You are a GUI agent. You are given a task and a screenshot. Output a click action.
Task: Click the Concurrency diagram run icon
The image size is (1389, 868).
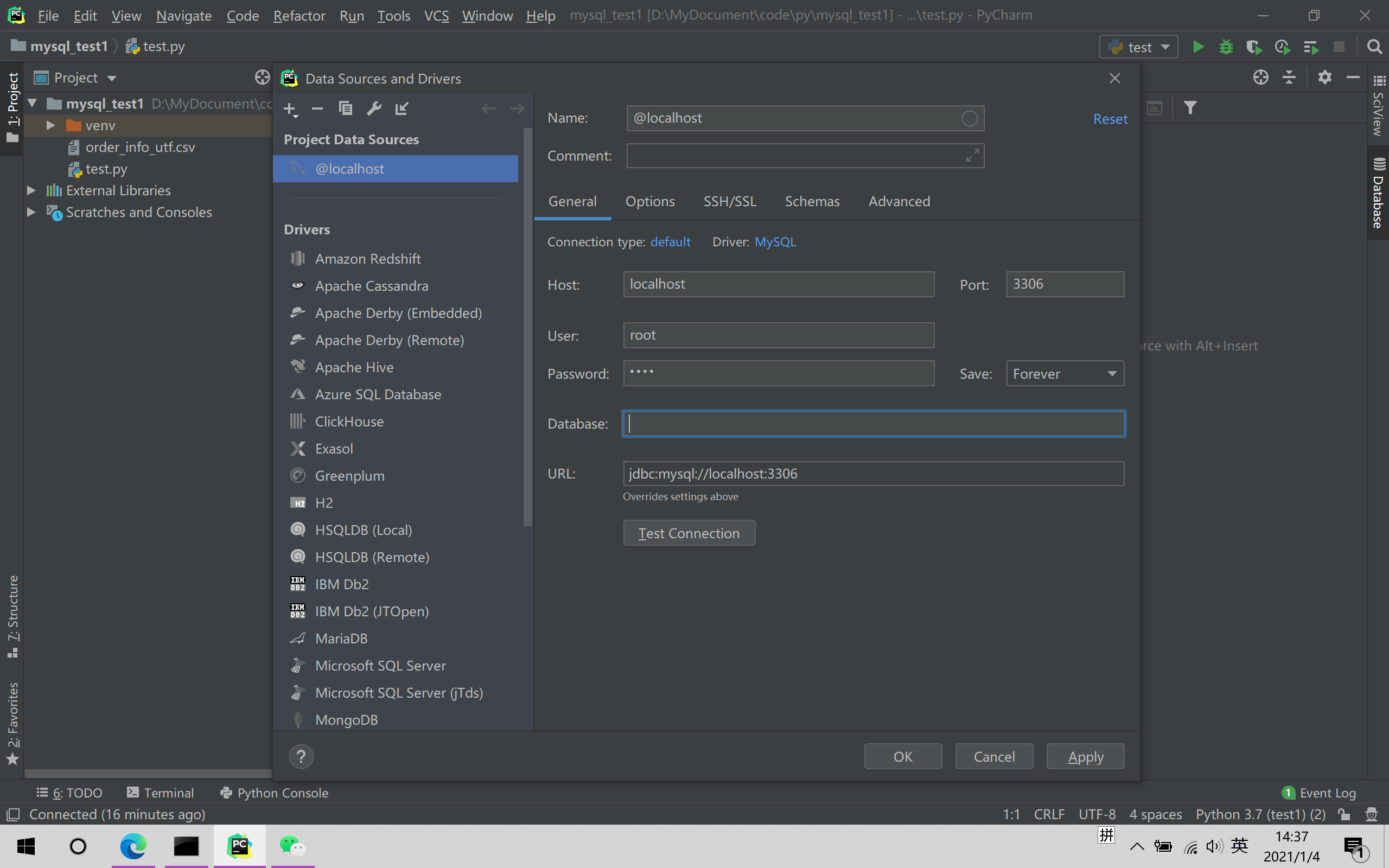coord(1310,47)
